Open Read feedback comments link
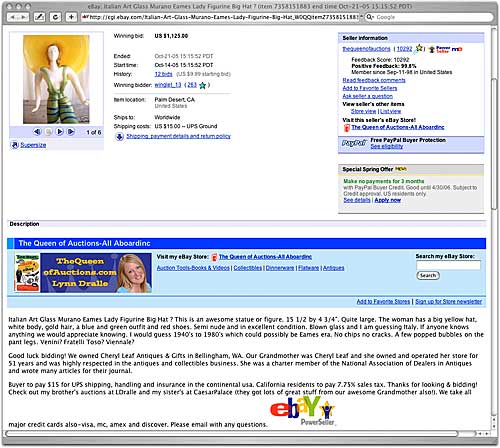The height and width of the screenshot is (448, 500). 374,80
